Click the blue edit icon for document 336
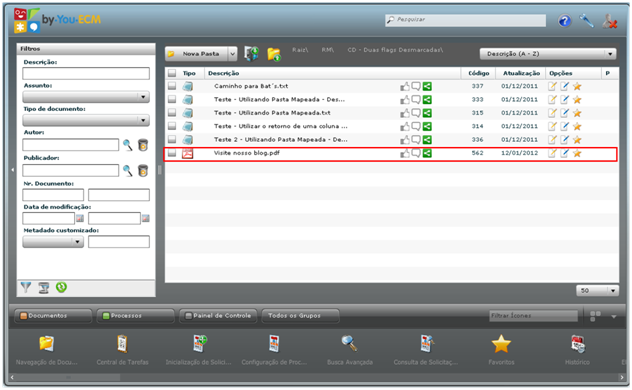Viewport: 632px width, 390px height. coord(565,140)
